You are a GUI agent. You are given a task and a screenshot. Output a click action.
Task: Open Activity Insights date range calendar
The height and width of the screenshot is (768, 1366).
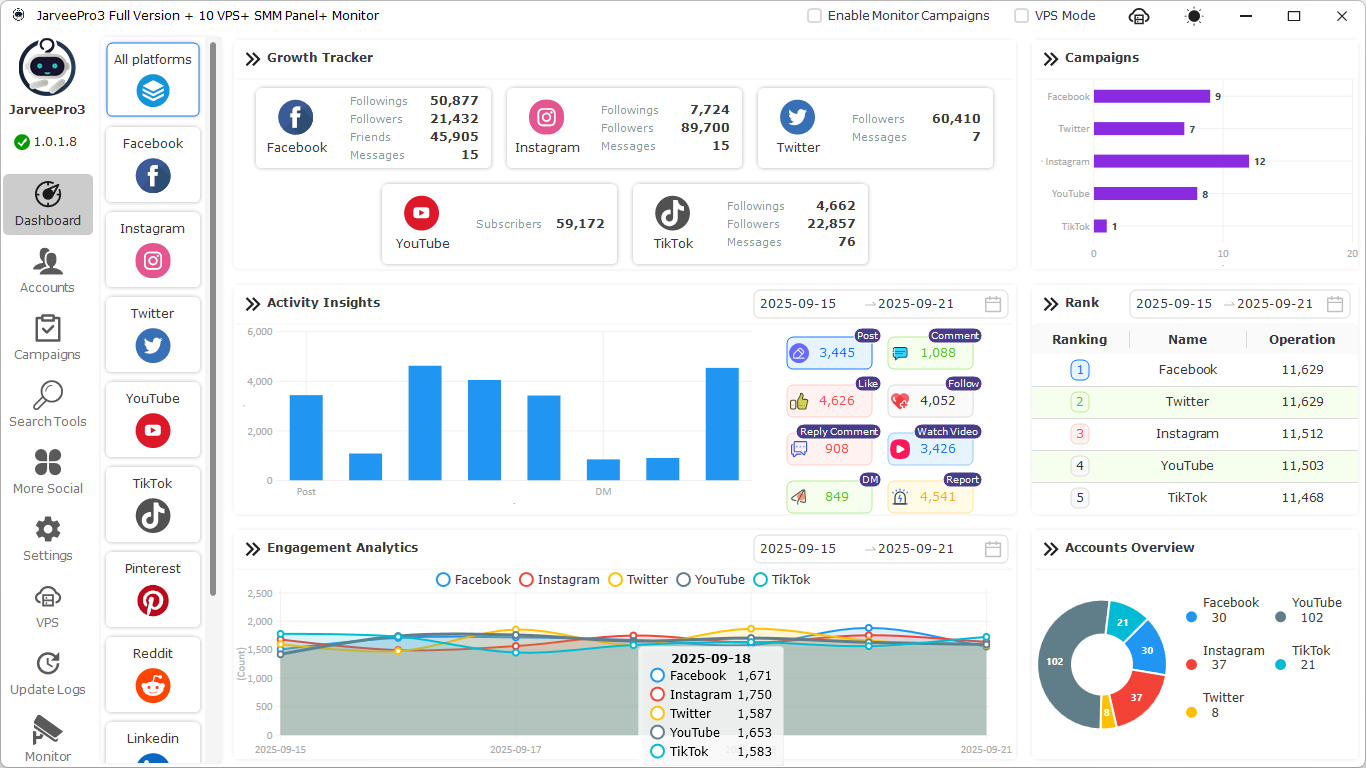993,304
